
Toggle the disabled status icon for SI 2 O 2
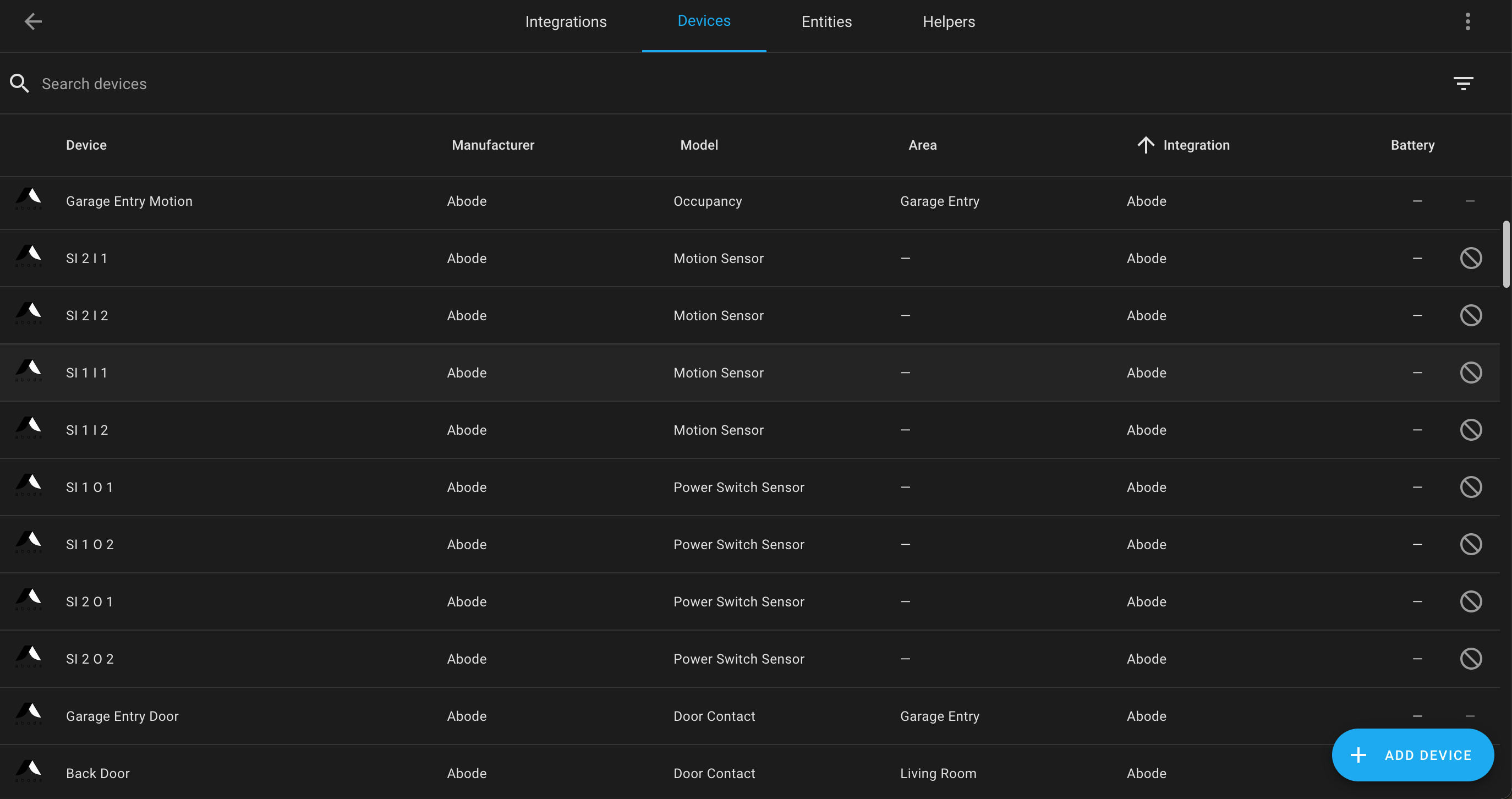point(1470,659)
